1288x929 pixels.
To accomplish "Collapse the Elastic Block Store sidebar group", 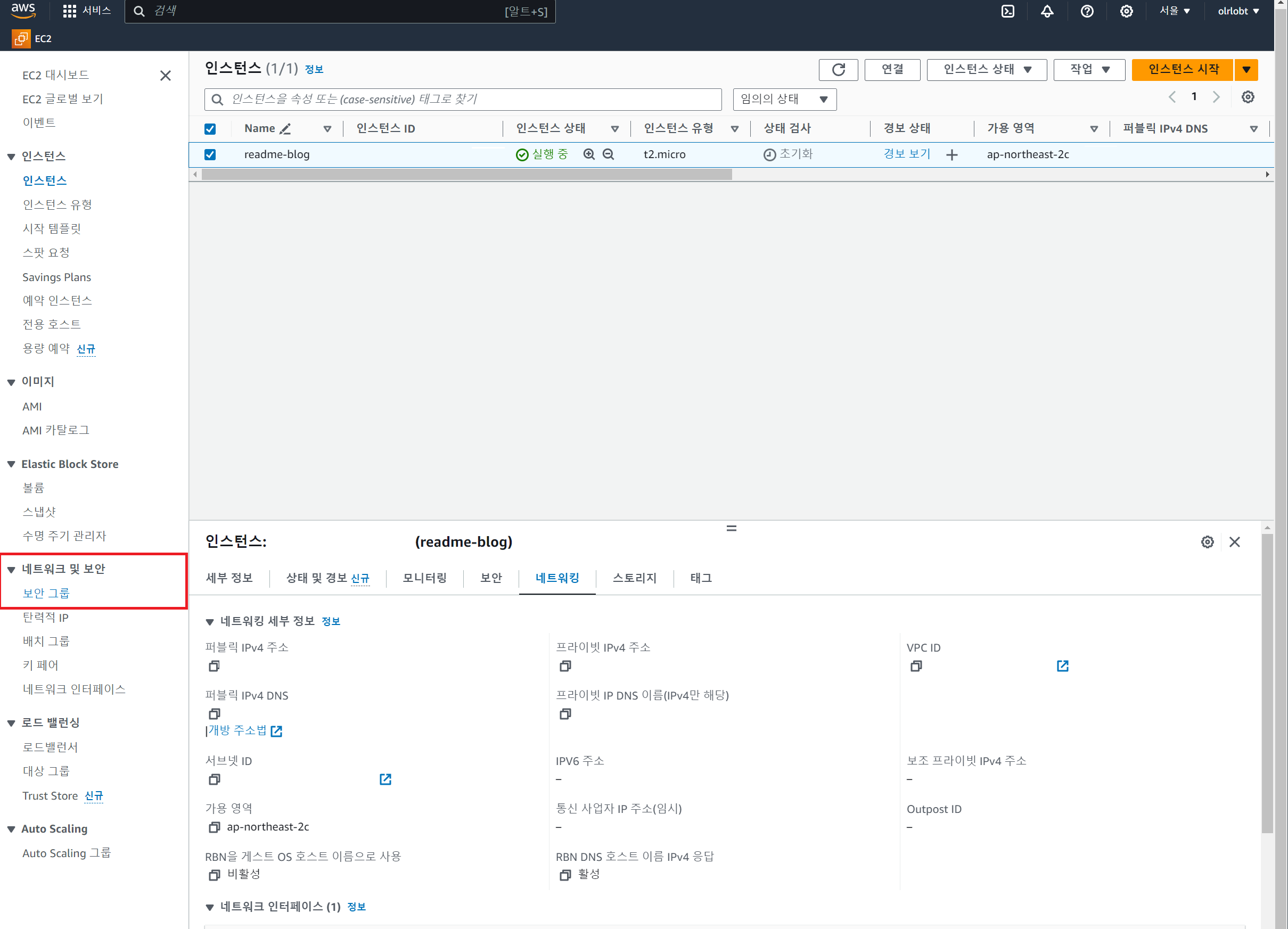I will click(11, 464).
